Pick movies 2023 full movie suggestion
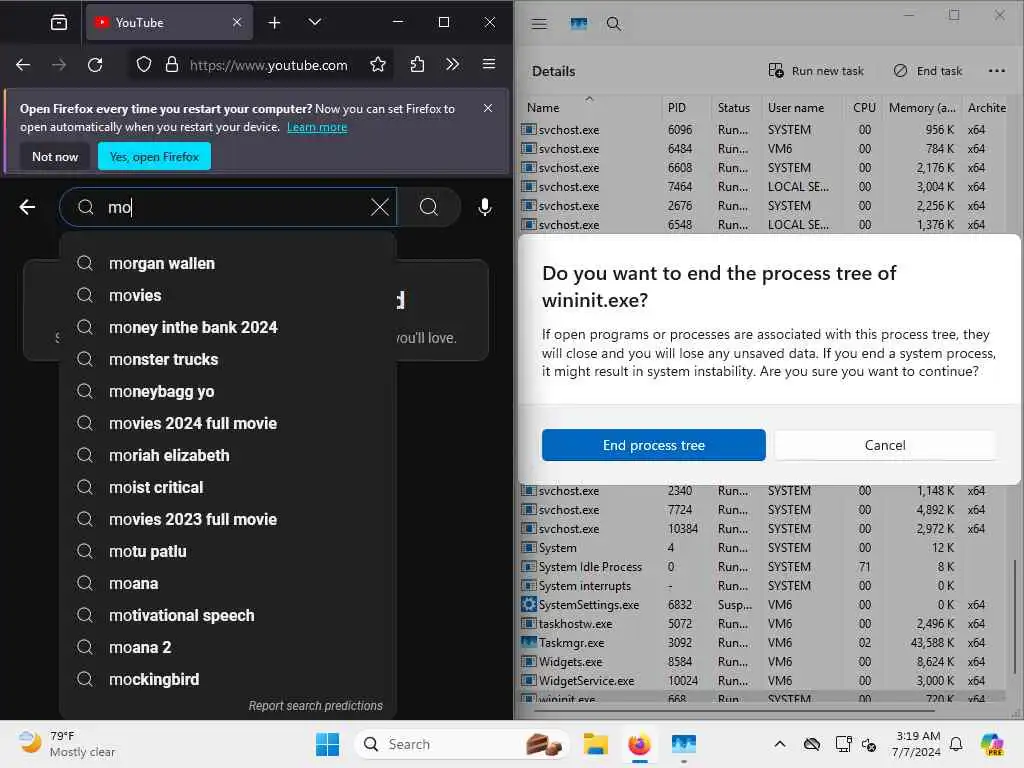This screenshot has height=768, width=1024. 228,519
